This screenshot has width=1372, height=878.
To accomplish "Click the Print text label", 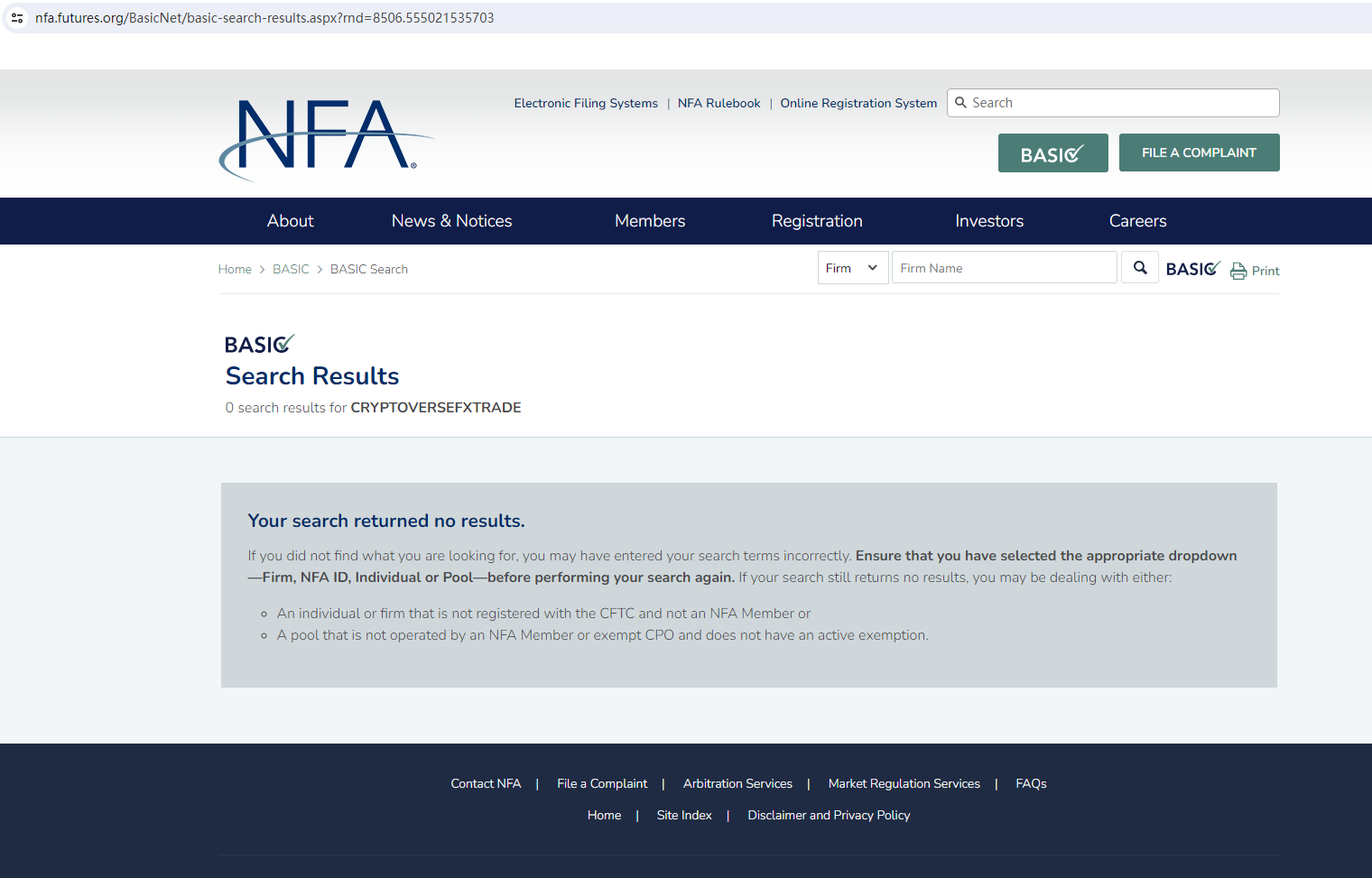I will coord(1265,271).
